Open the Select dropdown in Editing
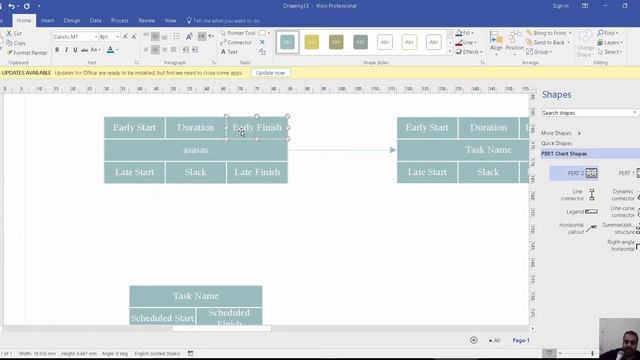 (610, 52)
